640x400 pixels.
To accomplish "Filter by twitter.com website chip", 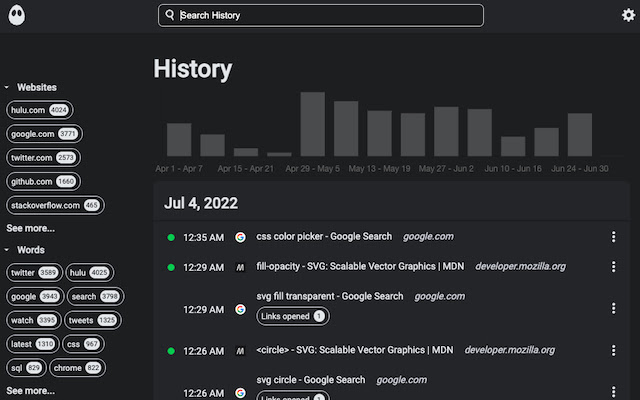I will click(43, 158).
